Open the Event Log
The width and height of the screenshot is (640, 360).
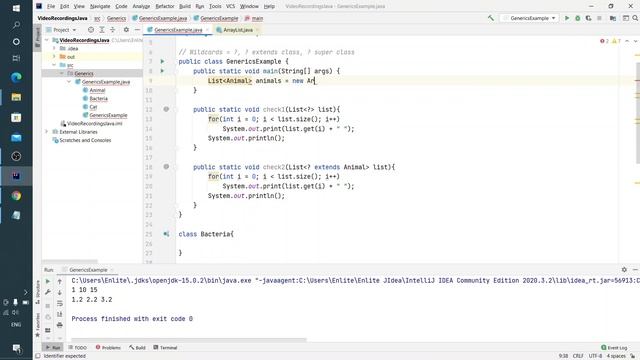click(614, 348)
